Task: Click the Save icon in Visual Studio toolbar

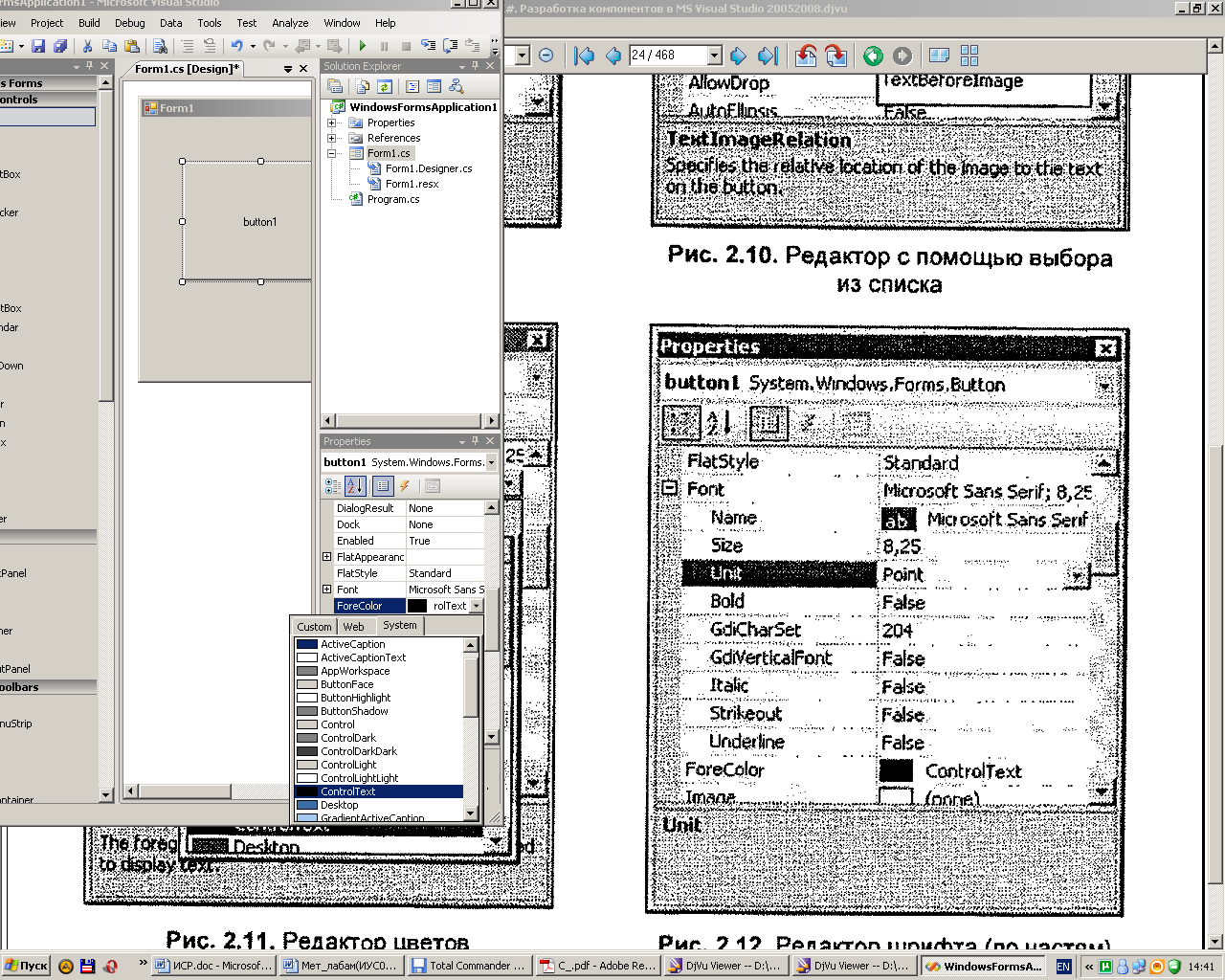Action: [x=38, y=46]
